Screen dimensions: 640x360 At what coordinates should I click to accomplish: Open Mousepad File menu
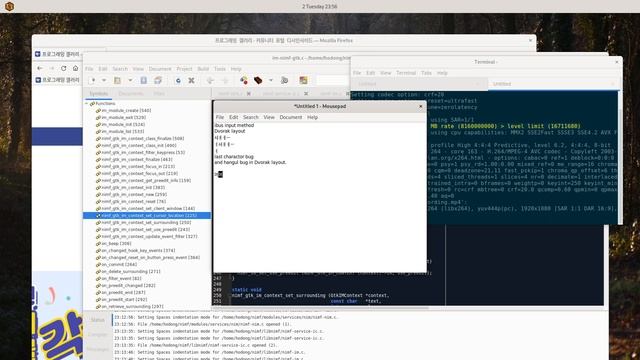coord(220,117)
